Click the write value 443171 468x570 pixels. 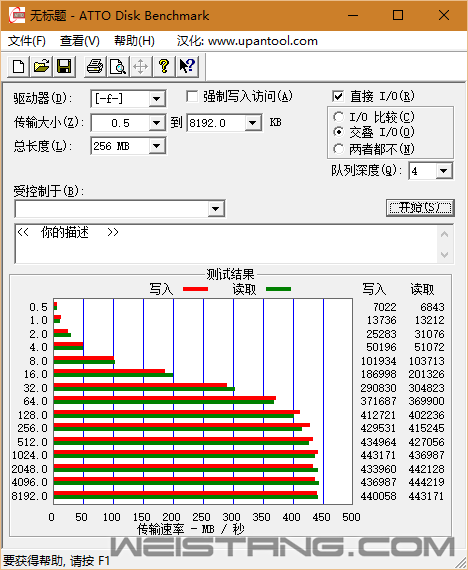(x=378, y=455)
